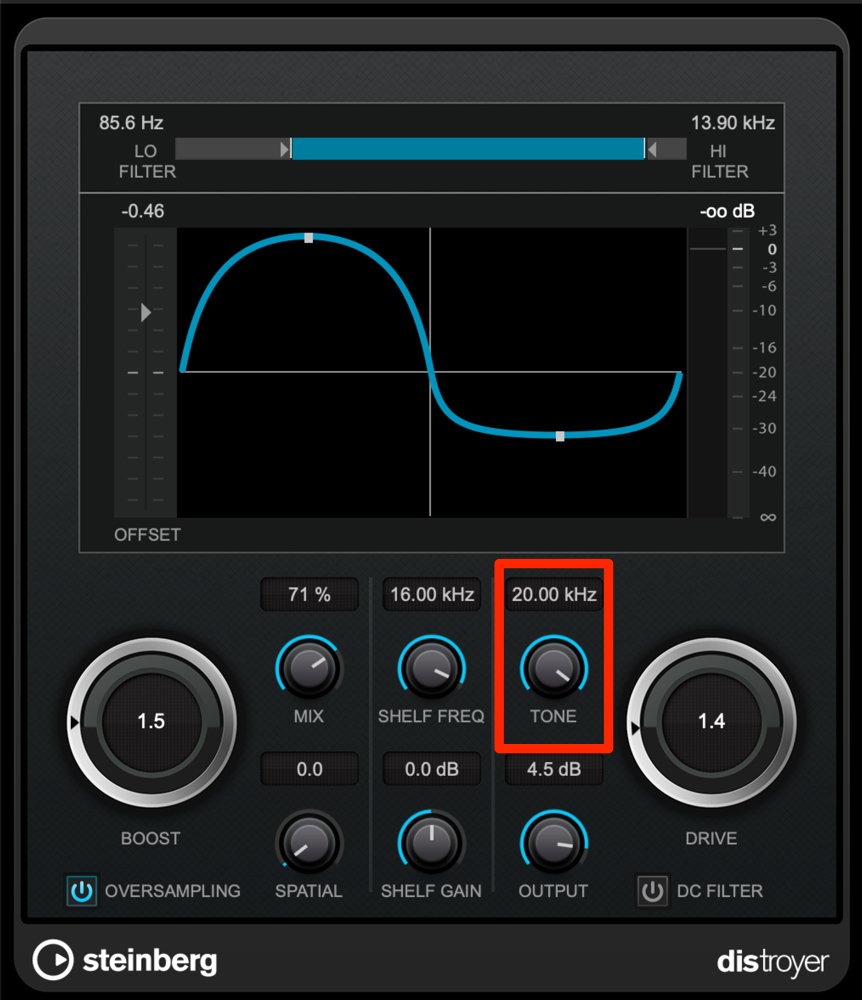
Task: Select the 71 % Mix value field
Action: (x=309, y=594)
